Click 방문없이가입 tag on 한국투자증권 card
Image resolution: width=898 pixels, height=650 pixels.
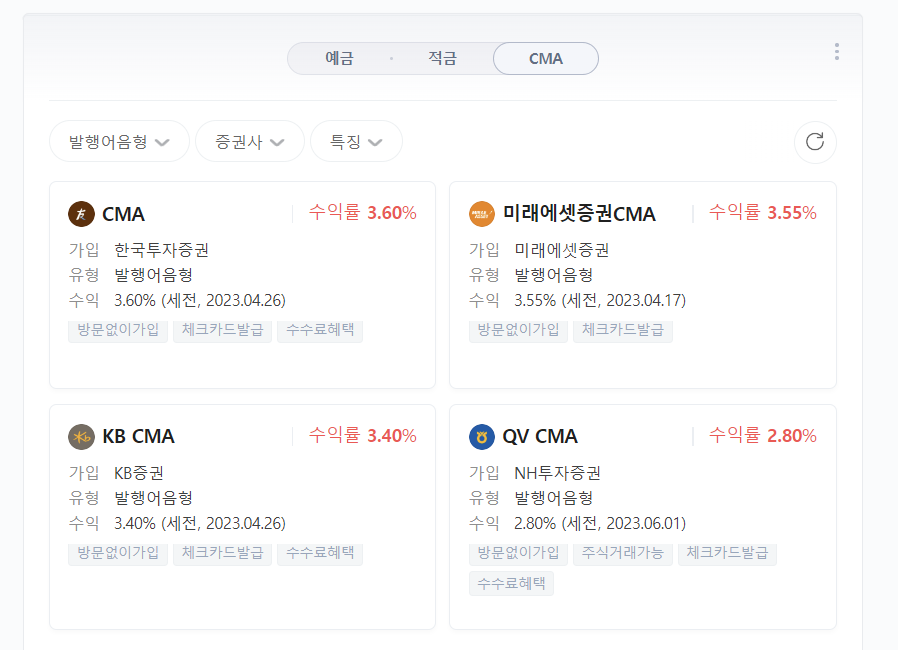point(118,330)
